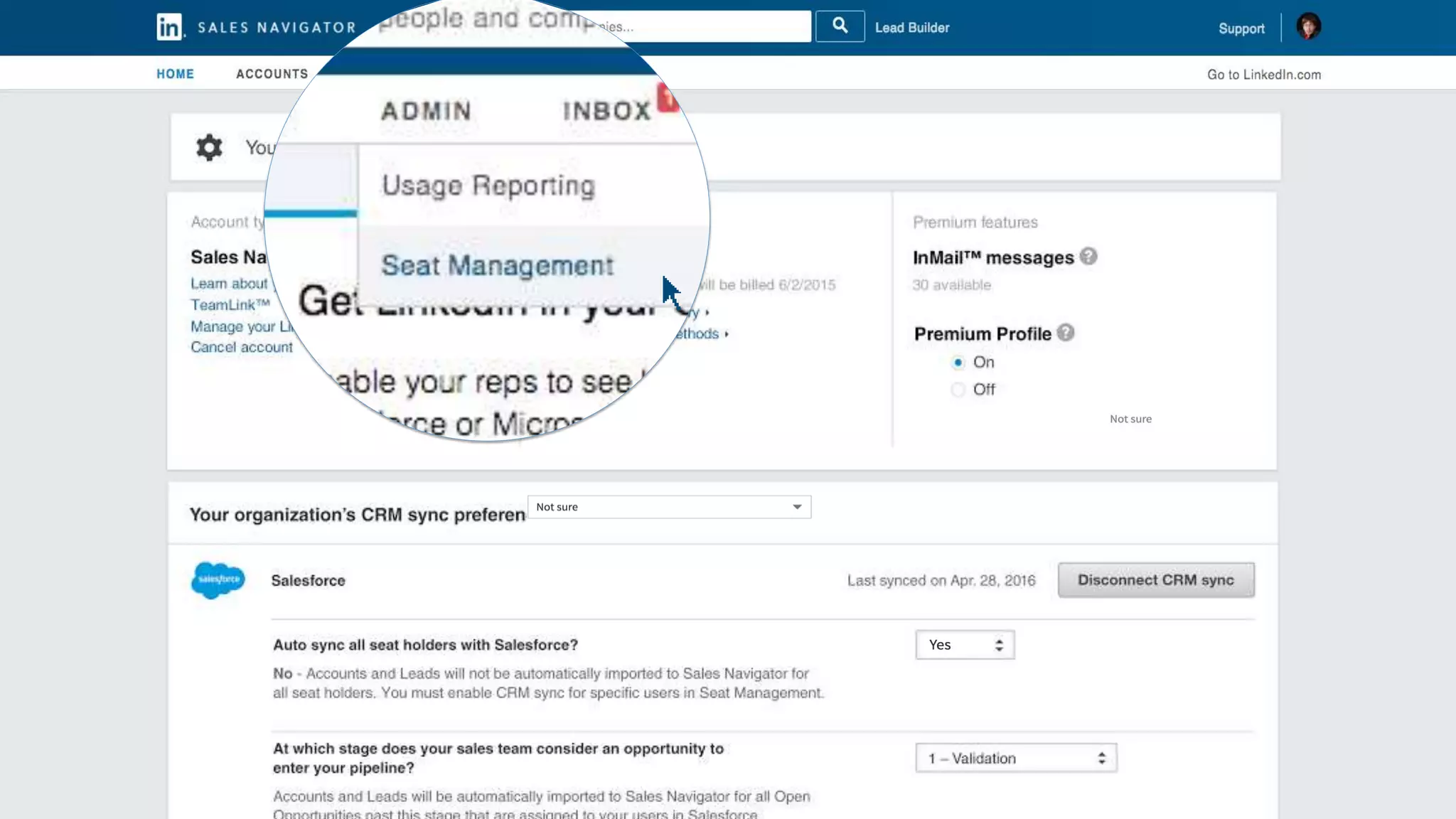Click the search magnifier button
The width and height of the screenshot is (1456, 819).
(840, 26)
